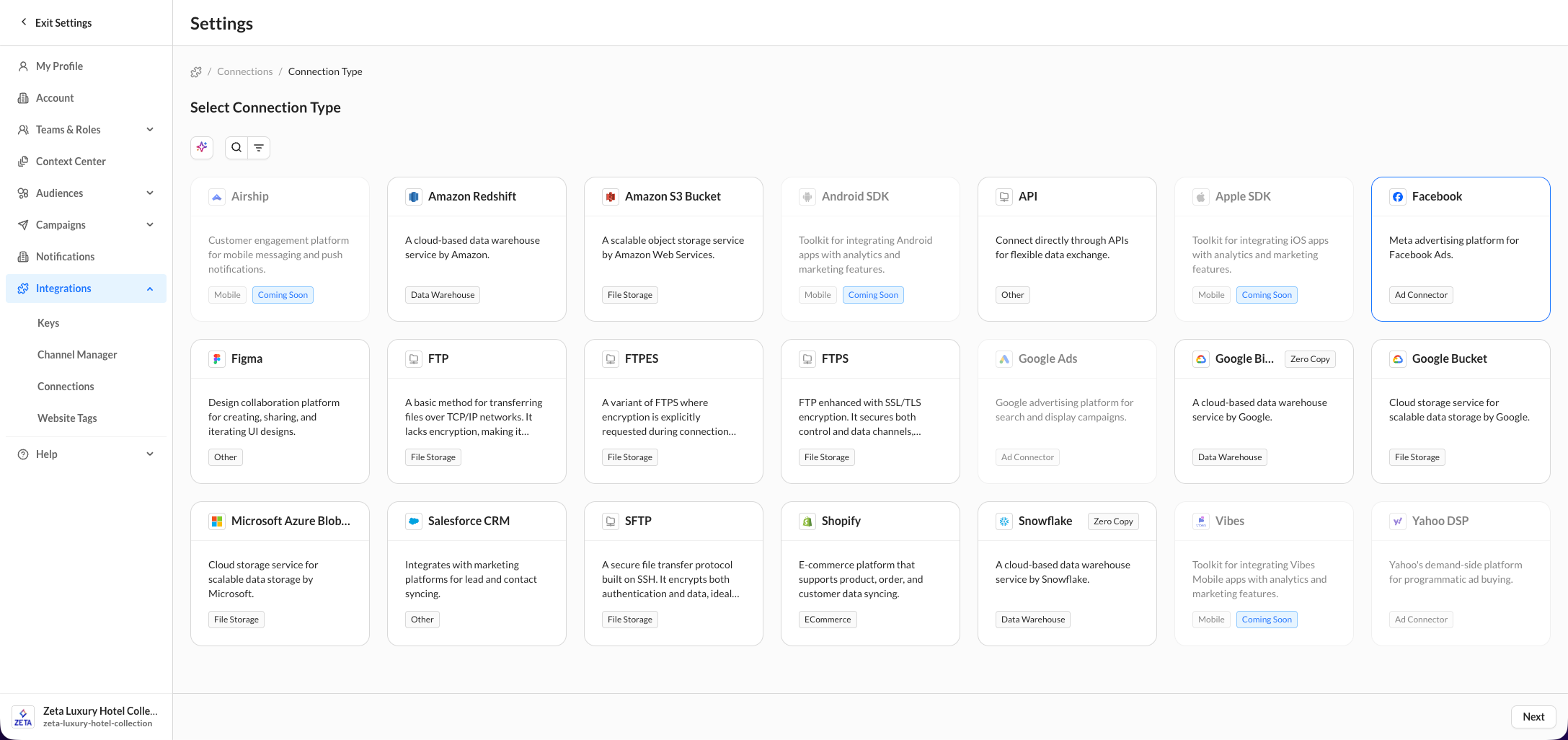
Task: Click the Facebook logo icon
Action: [1398, 196]
